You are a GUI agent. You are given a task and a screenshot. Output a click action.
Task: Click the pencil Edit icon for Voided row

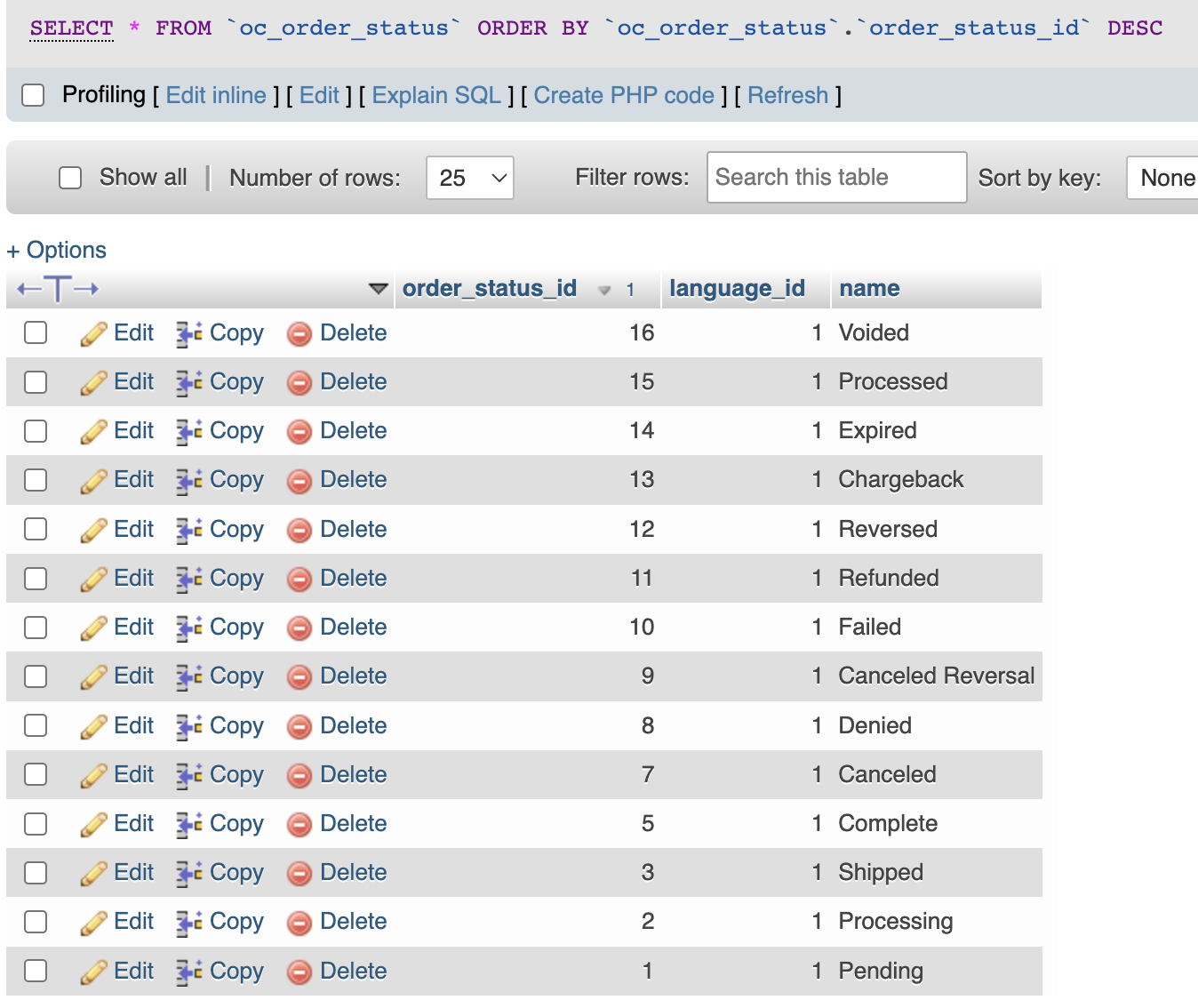[93, 334]
